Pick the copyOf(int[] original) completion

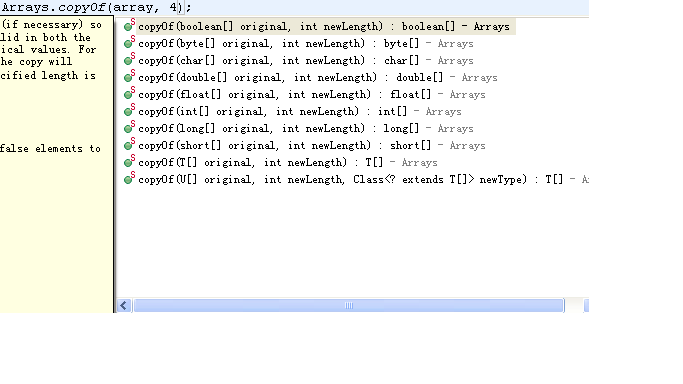click(300, 111)
